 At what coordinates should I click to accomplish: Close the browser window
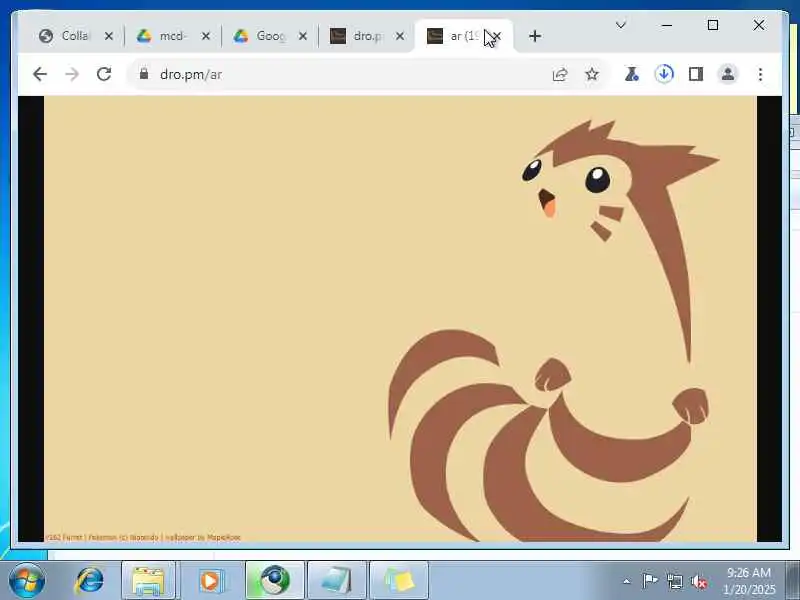tap(759, 25)
